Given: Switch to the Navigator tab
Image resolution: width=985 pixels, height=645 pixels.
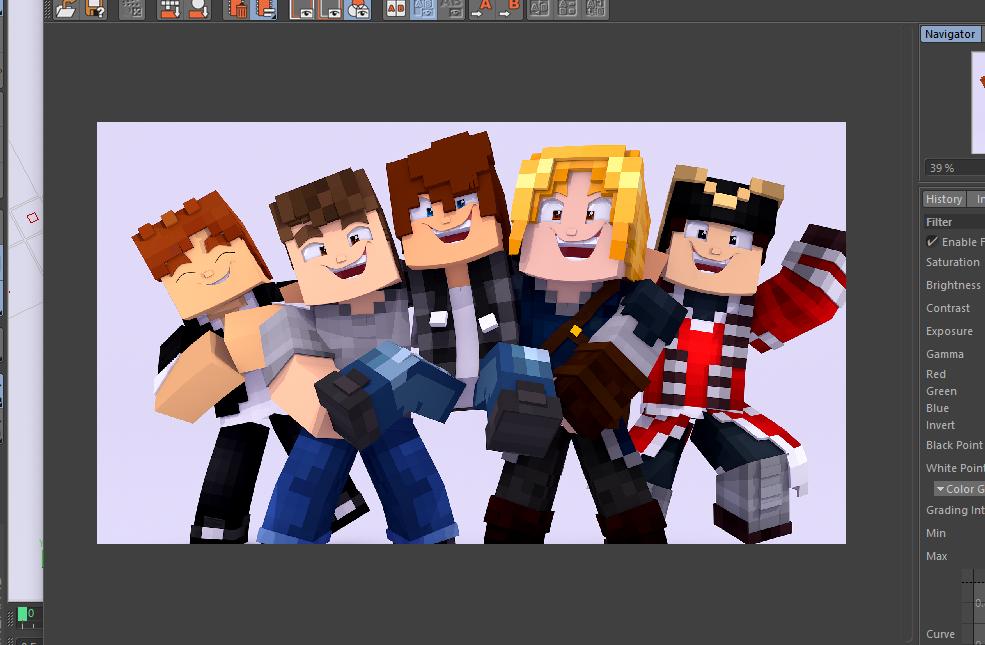Looking at the screenshot, I should 950,34.
